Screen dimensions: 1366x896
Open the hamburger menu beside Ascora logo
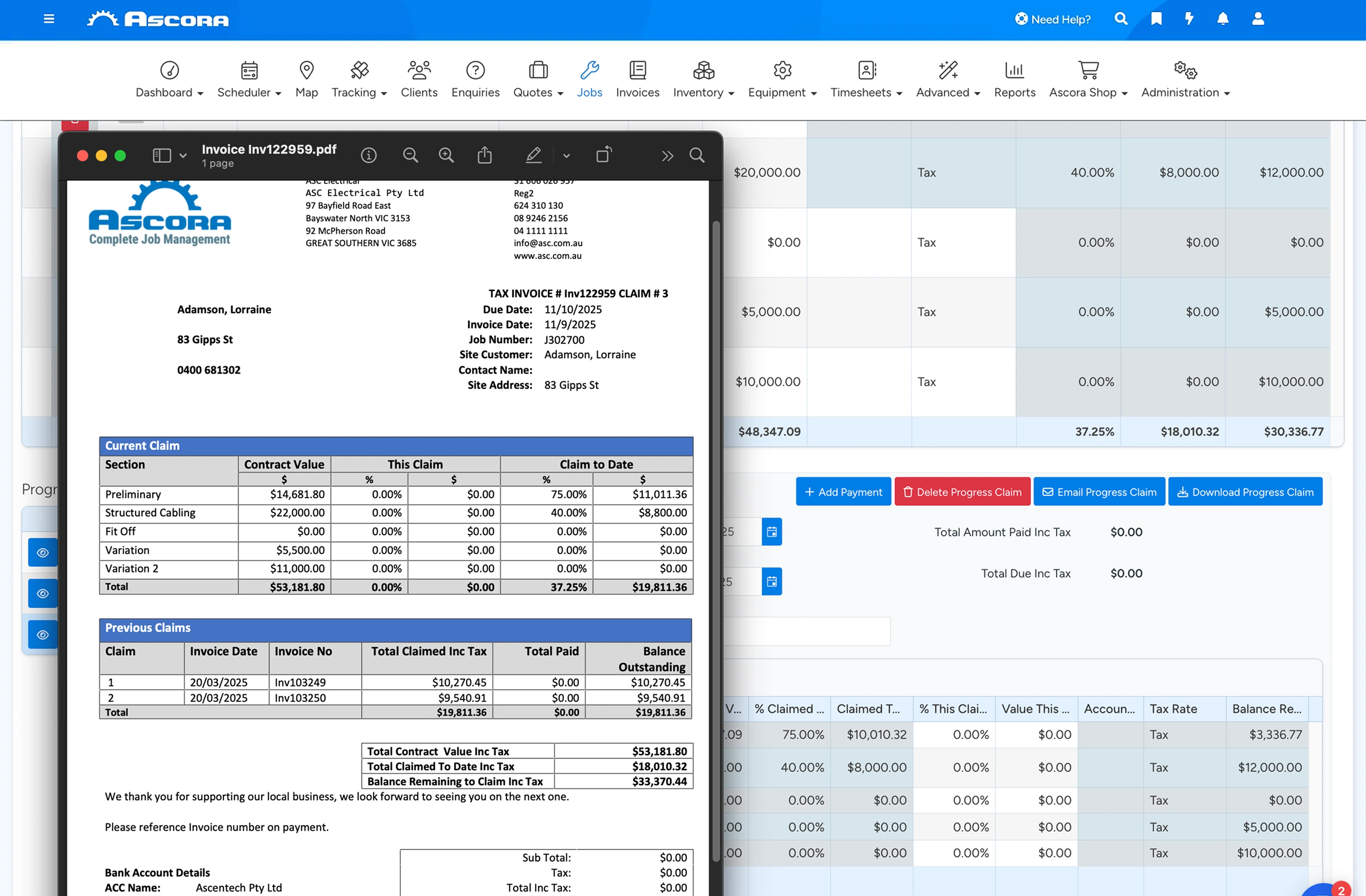point(49,19)
